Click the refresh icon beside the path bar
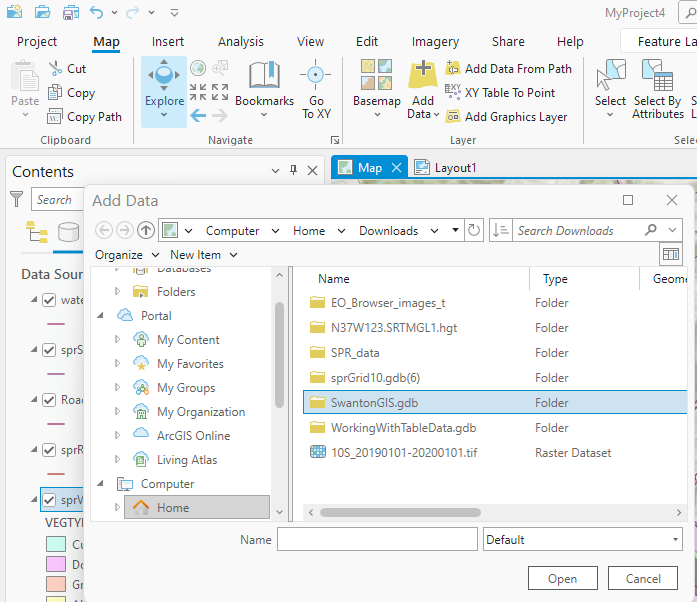This screenshot has width=697, height=602. coord(474,230)
